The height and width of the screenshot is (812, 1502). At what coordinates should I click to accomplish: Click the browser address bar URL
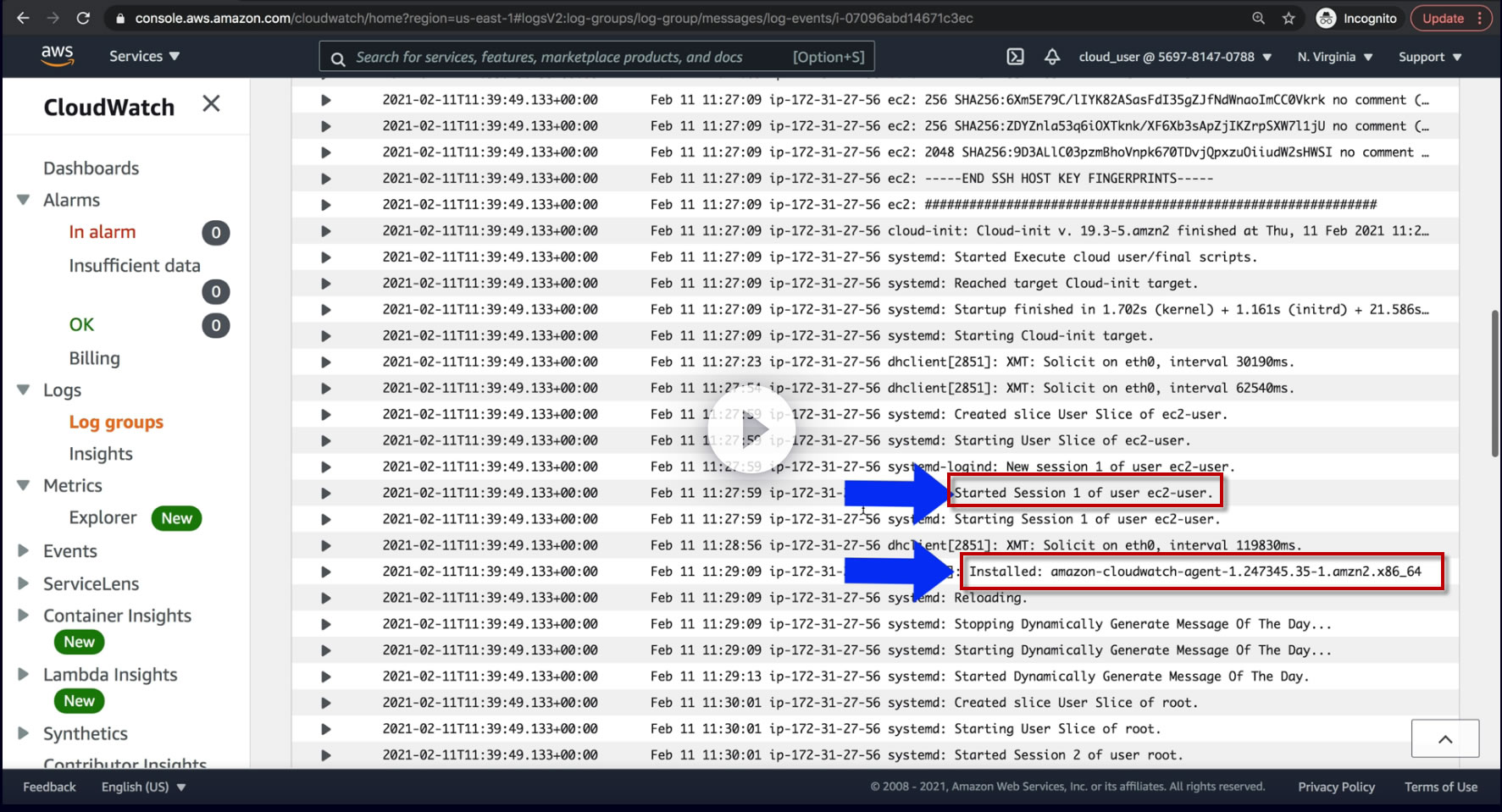pos(554,18)
